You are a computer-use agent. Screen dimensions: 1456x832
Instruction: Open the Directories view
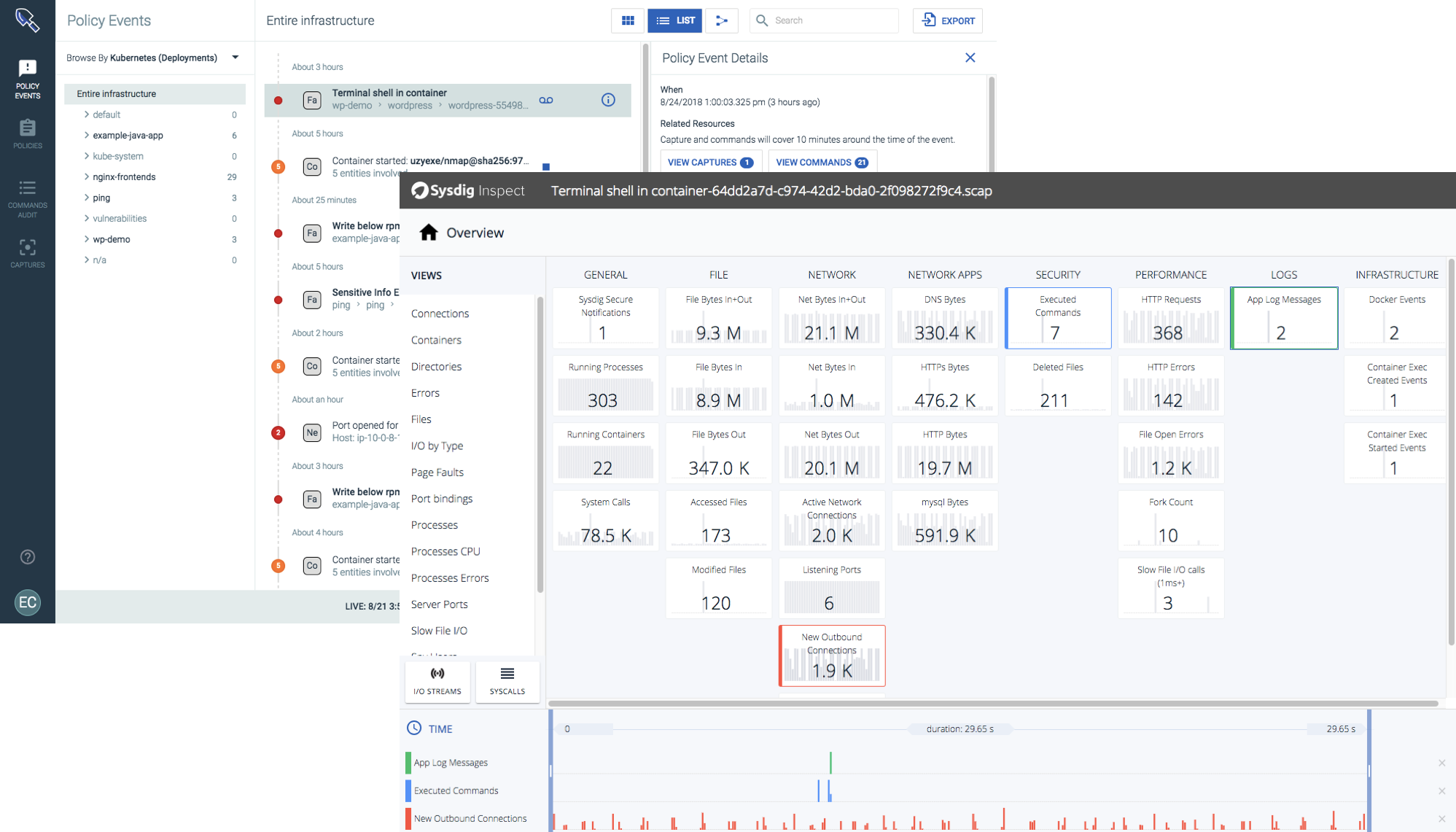point(436,366)
